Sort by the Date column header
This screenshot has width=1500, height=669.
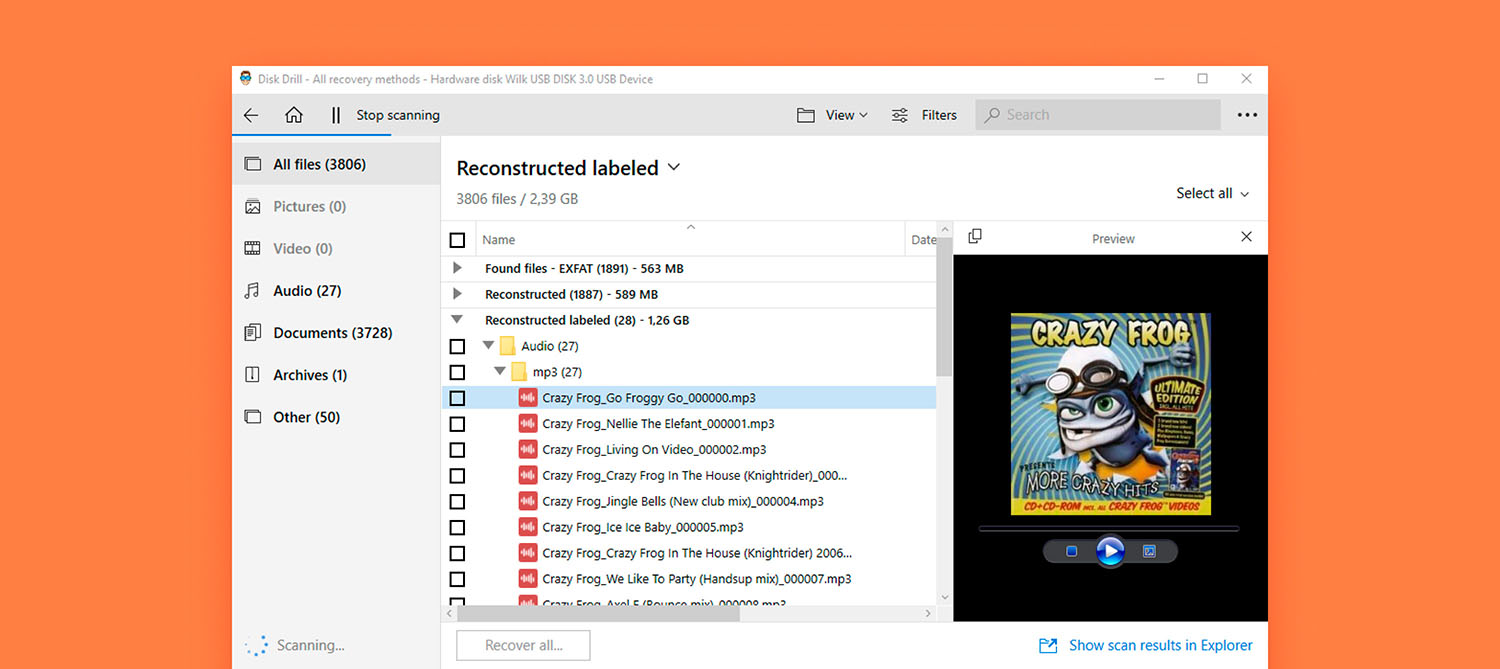[x=923, y=240]
